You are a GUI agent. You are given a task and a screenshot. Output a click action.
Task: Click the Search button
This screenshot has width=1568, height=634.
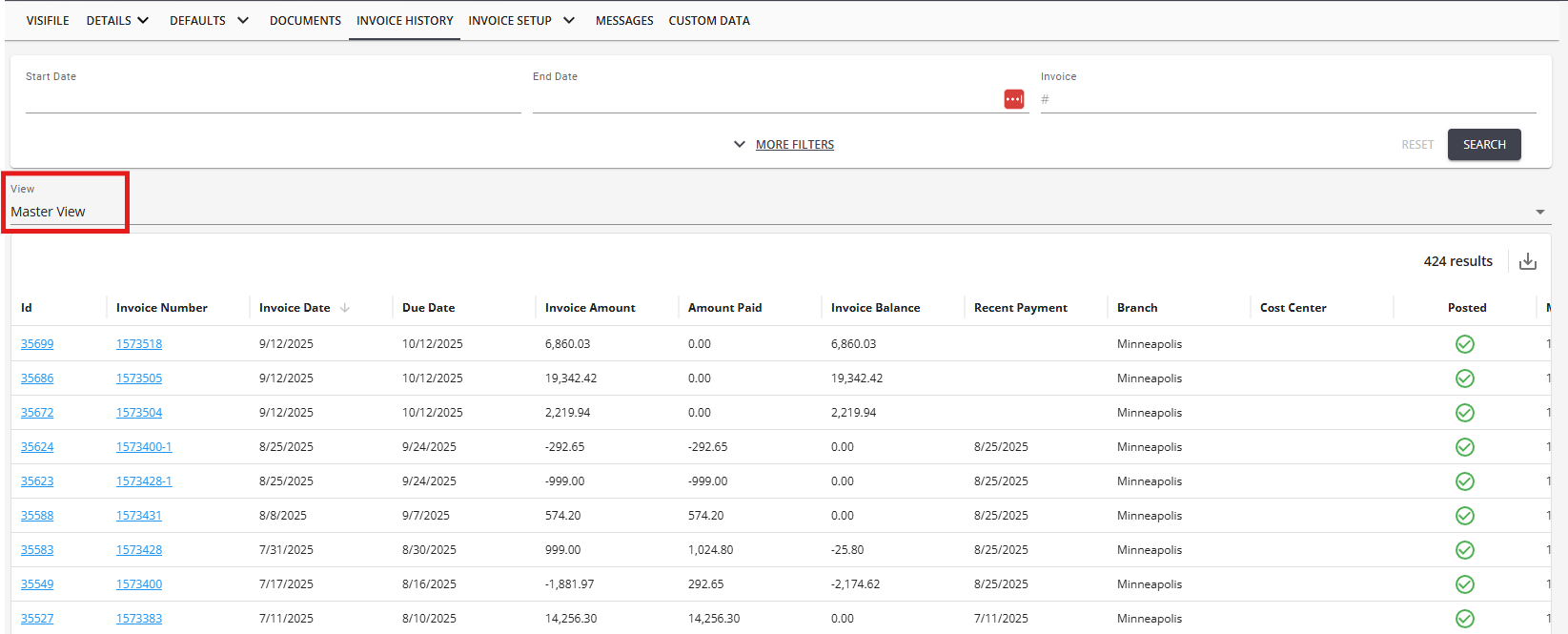tap(1484, 145)
